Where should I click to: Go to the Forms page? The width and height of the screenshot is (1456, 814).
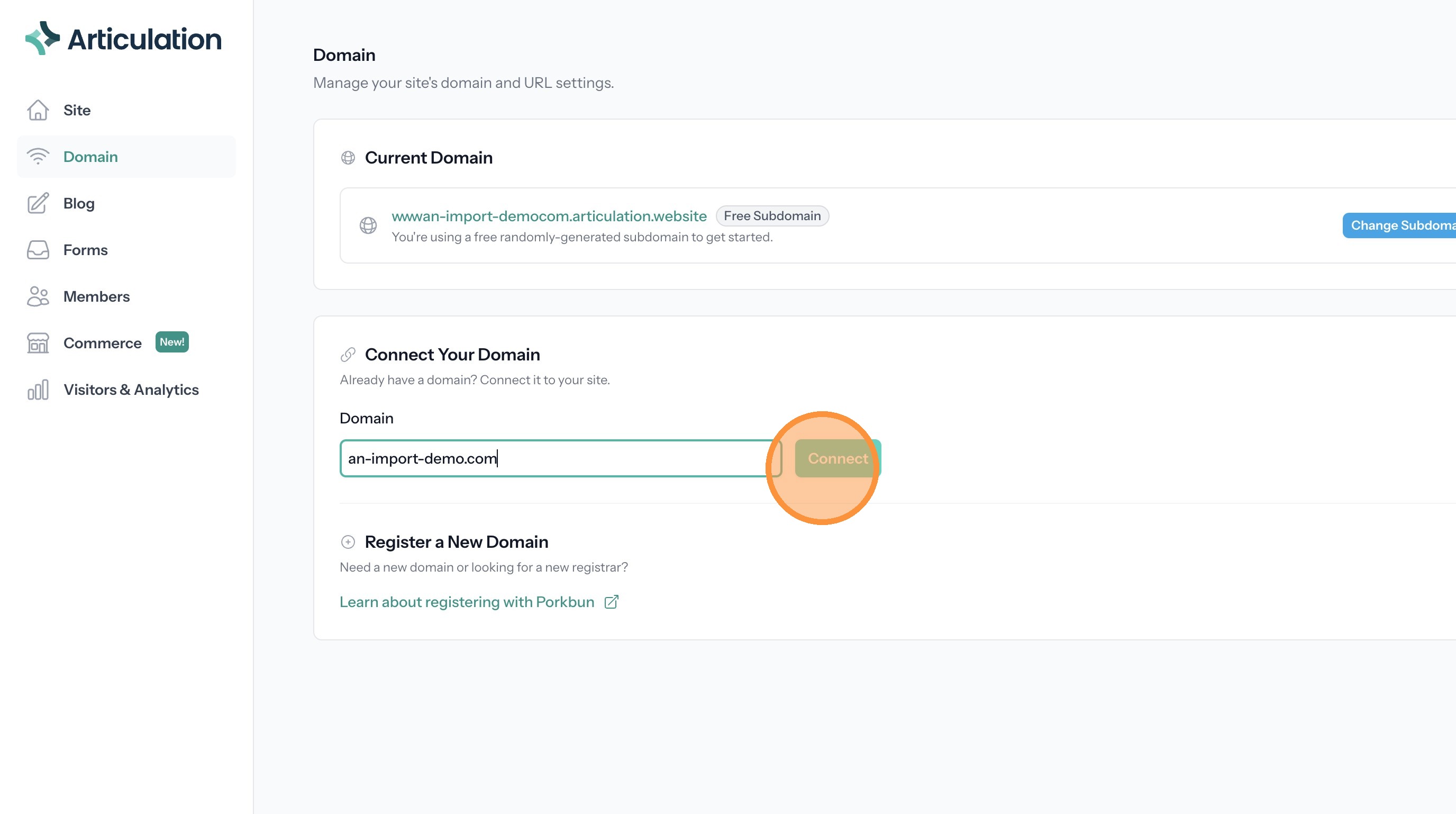pos(85,250)
